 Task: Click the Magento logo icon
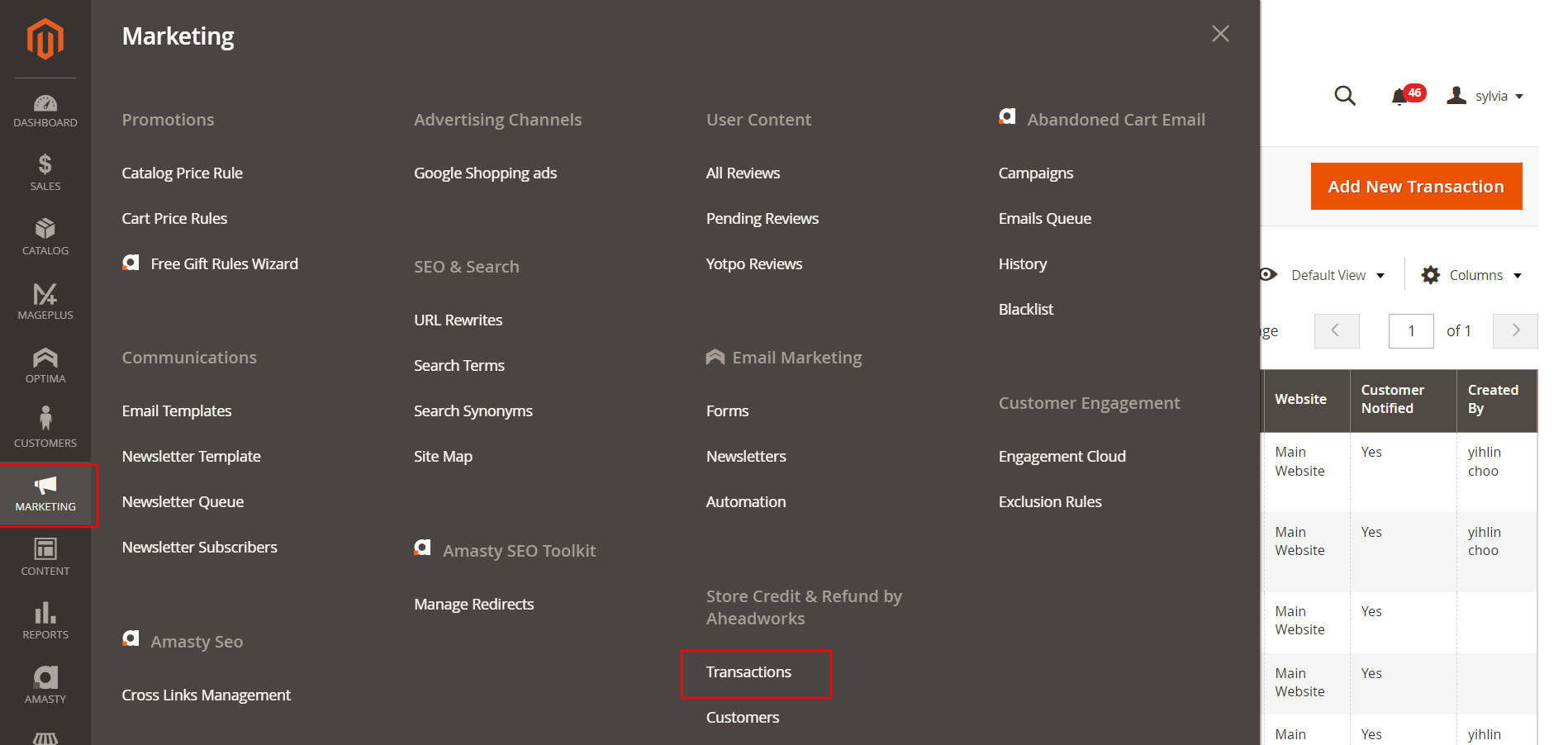[x=45, y=39]
